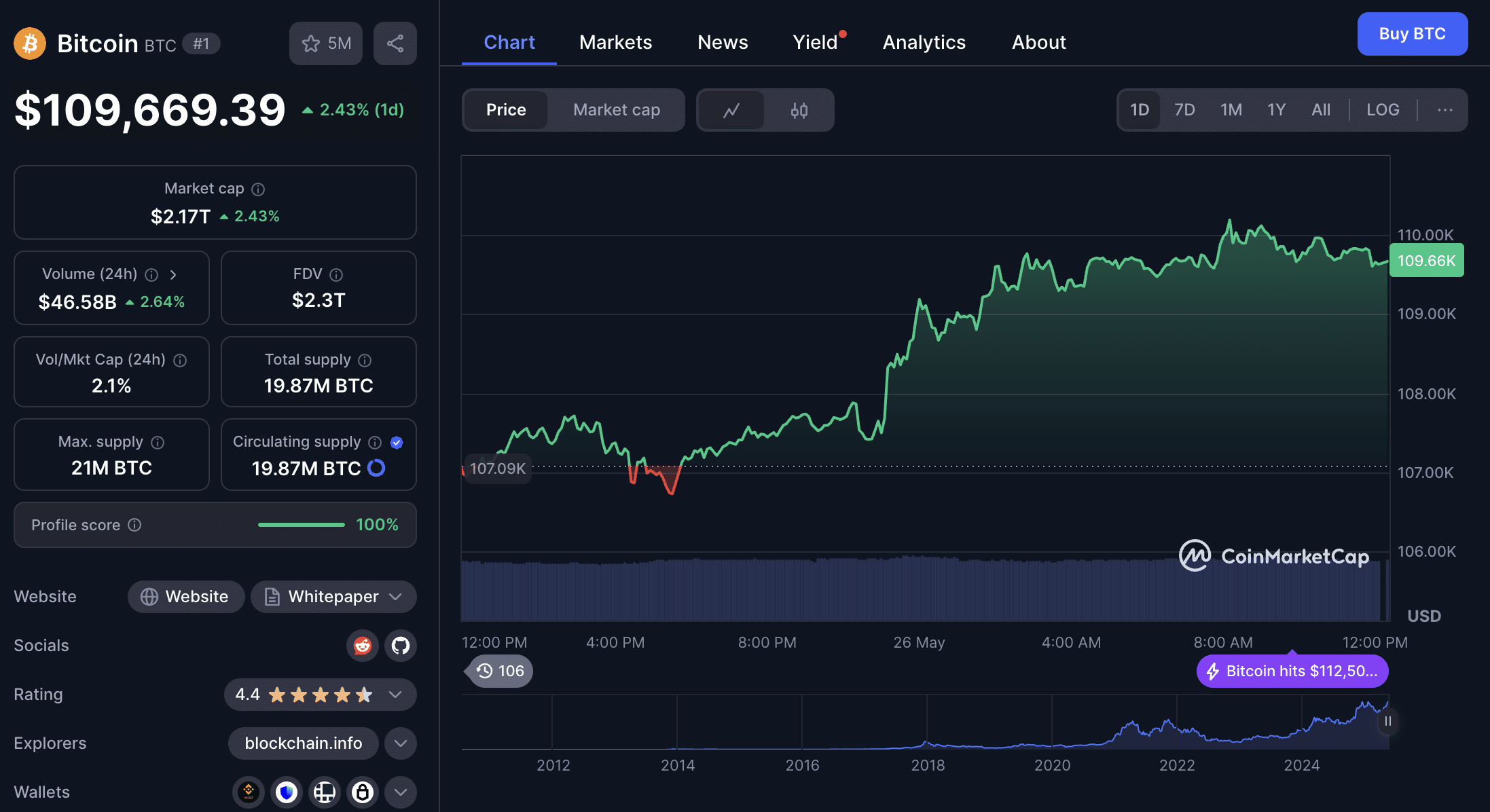Image resolution: width=1490 pixels, height=812 pixels.
Task: Click the timeline range slider handle
Action: click(x=1387, y=721)
